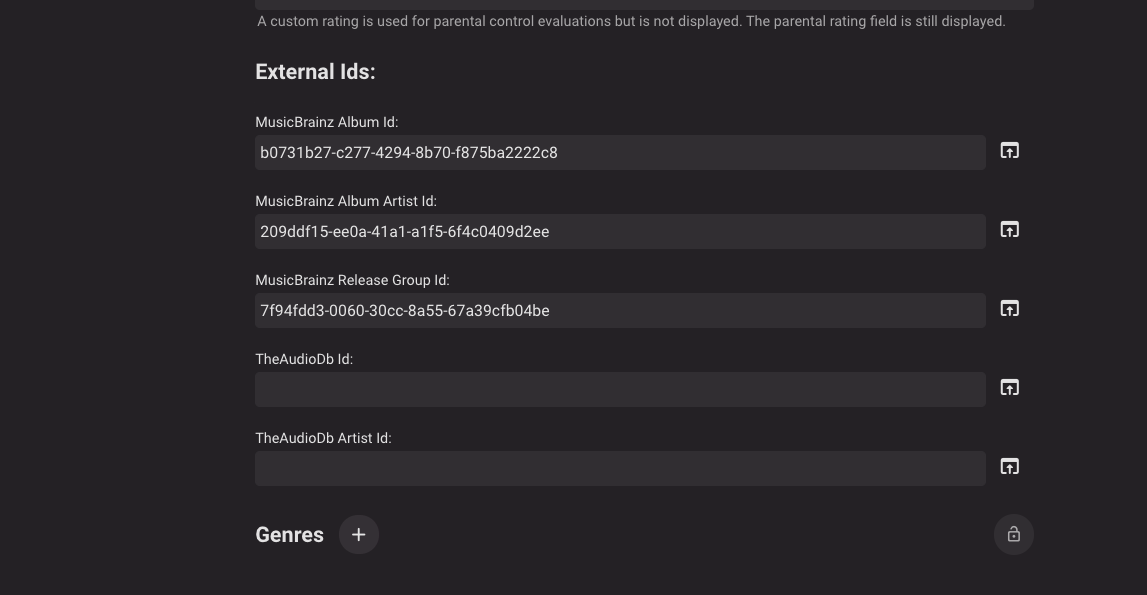
Task: Select the b0731b27 album id value text
Action: click(x=409, y=152)
